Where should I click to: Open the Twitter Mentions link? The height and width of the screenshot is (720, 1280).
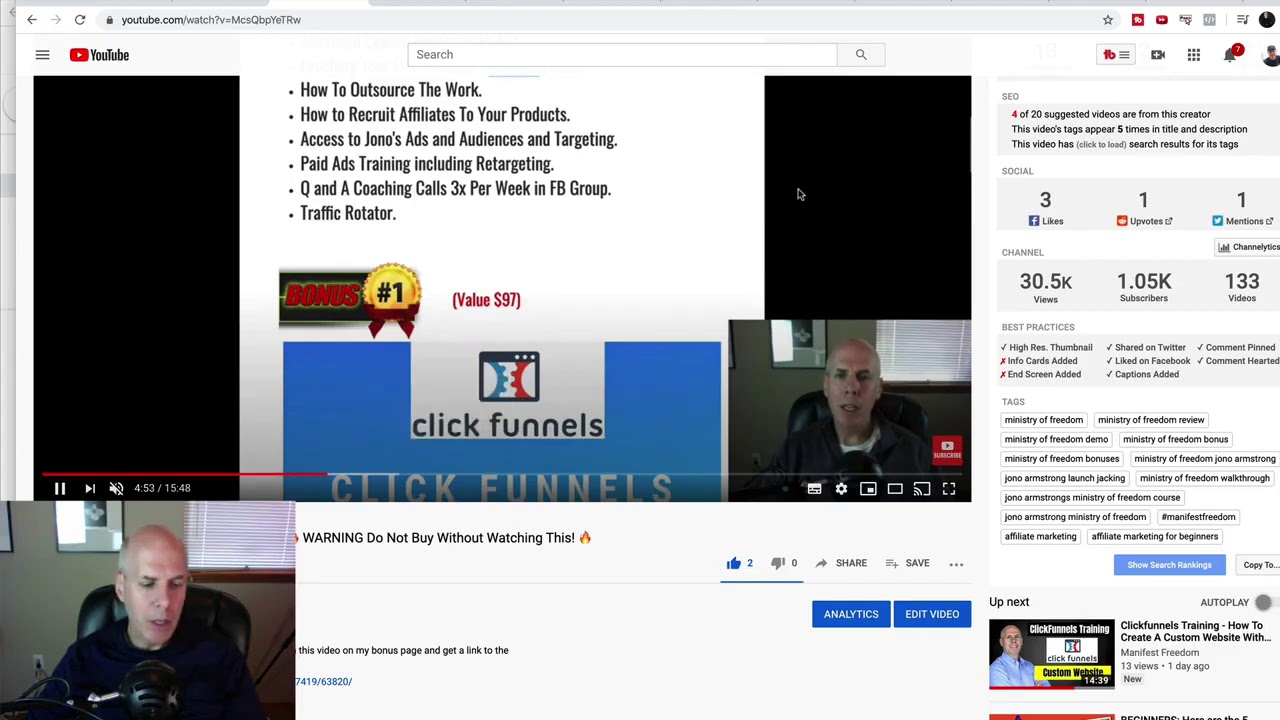(1242, 221)
